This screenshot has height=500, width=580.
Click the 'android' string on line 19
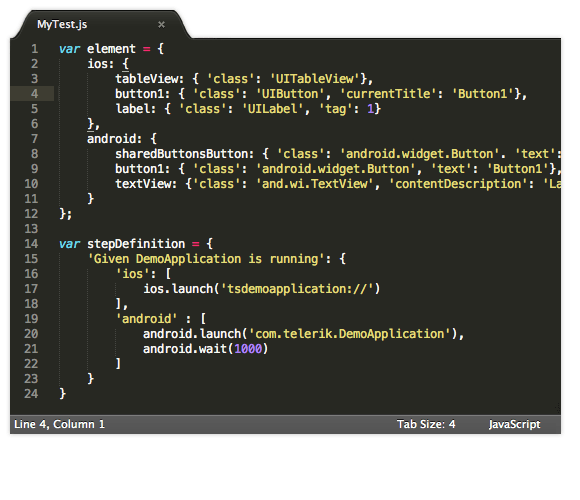(146, 319)
